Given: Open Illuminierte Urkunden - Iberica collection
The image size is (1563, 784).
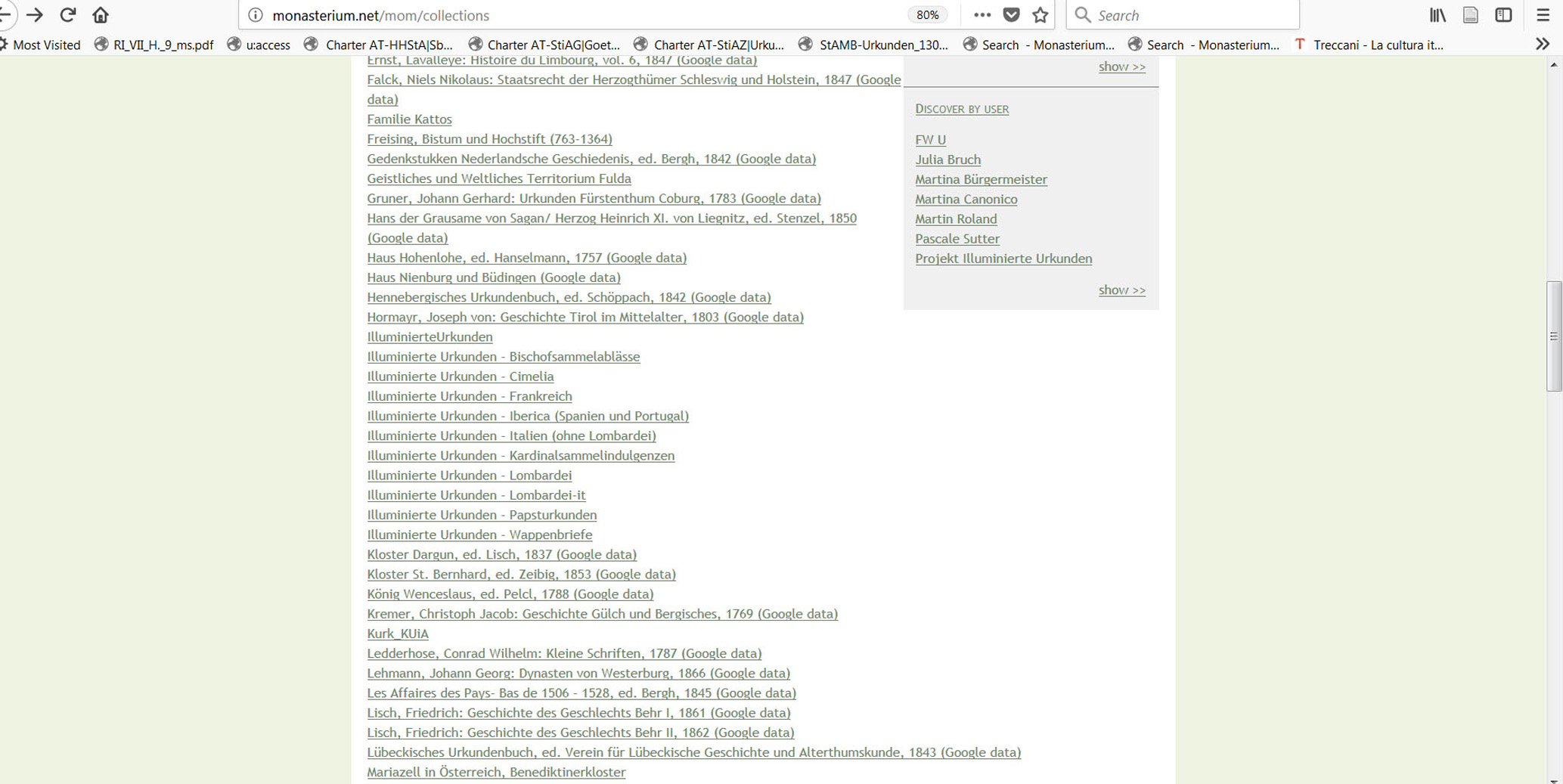Looking at the screenshot, I should [x=528, y=416].
